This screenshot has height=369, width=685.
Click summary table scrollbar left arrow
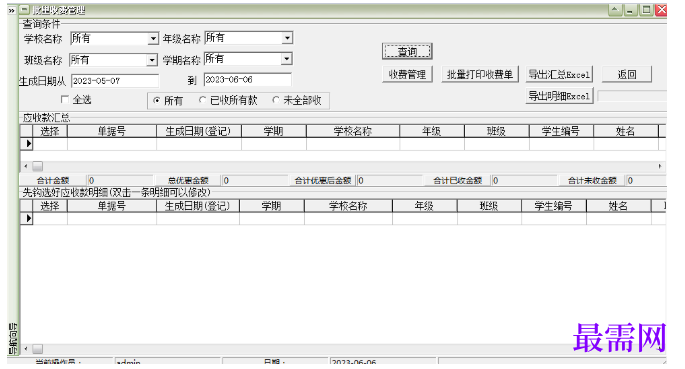(x=26, y=166)
